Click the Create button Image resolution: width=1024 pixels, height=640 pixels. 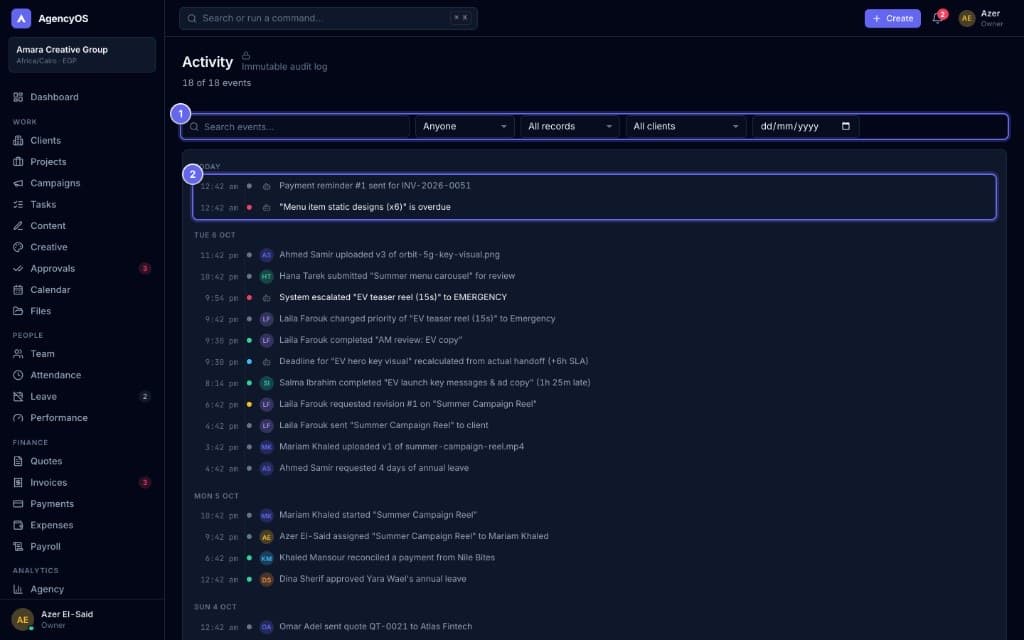(x=892, y=18)
